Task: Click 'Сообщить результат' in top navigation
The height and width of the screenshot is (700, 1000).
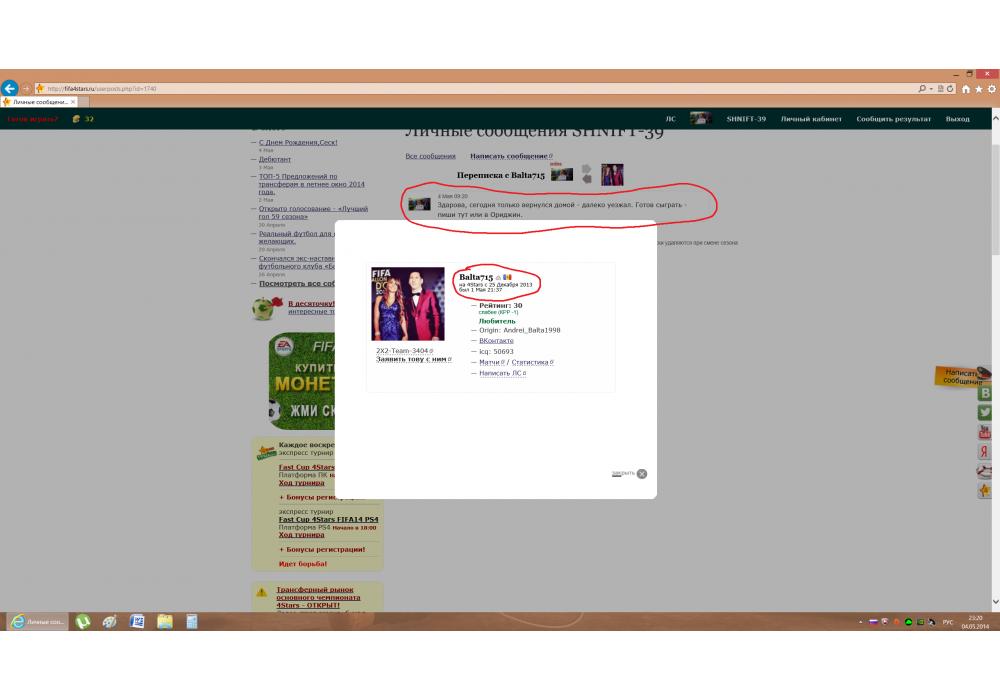Action: pos(893,119)
